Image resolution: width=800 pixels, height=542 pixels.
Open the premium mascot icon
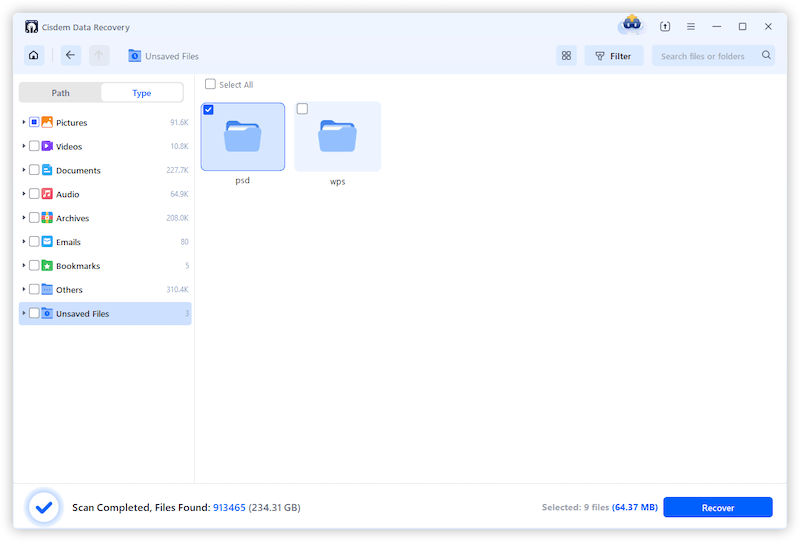click(x=632, y=24)
